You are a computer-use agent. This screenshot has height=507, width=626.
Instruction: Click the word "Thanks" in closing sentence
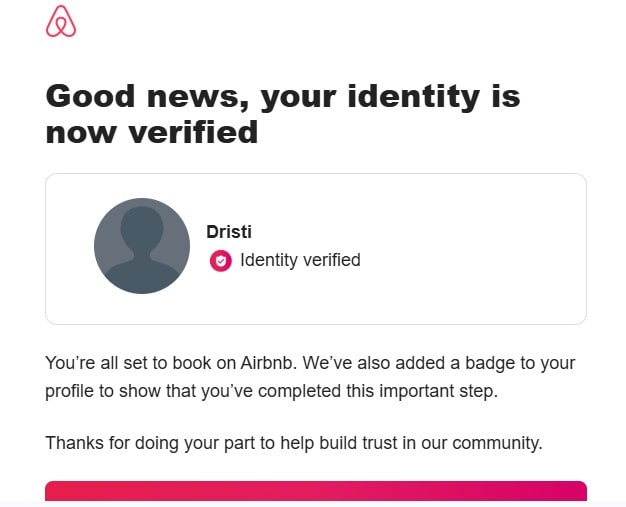tap(75, 443)
